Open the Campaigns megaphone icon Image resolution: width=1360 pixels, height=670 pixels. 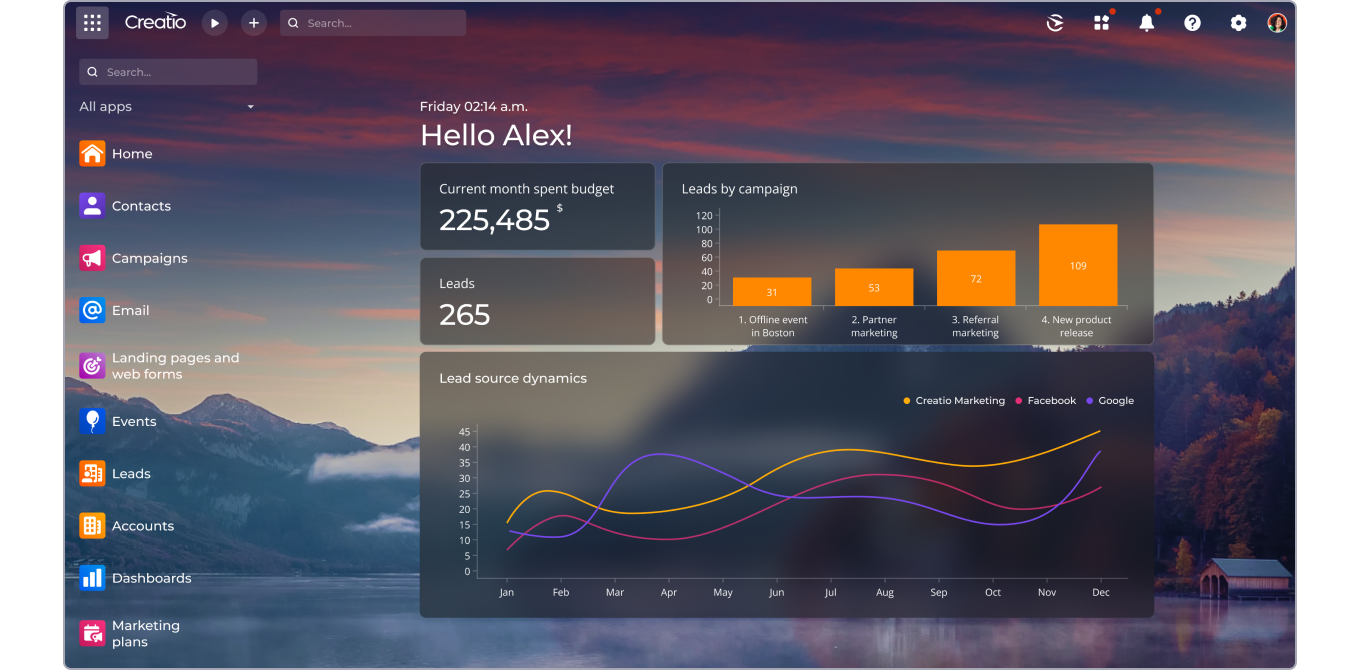[x=92, y=258]
